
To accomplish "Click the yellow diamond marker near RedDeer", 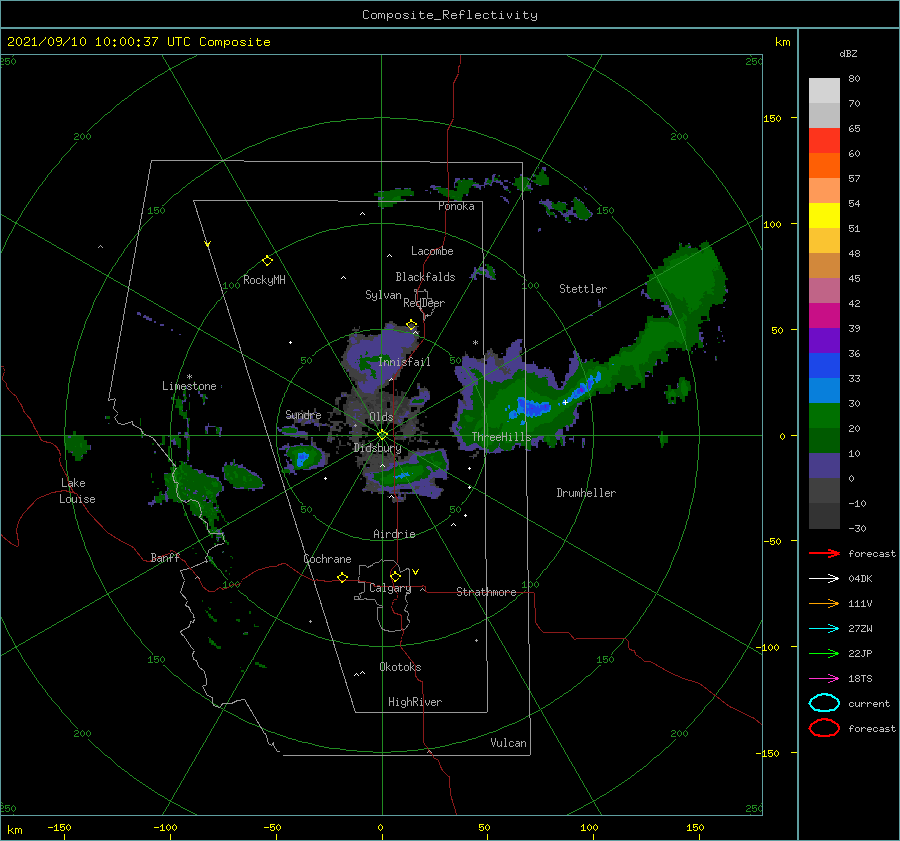I will (x=412, y=325).
